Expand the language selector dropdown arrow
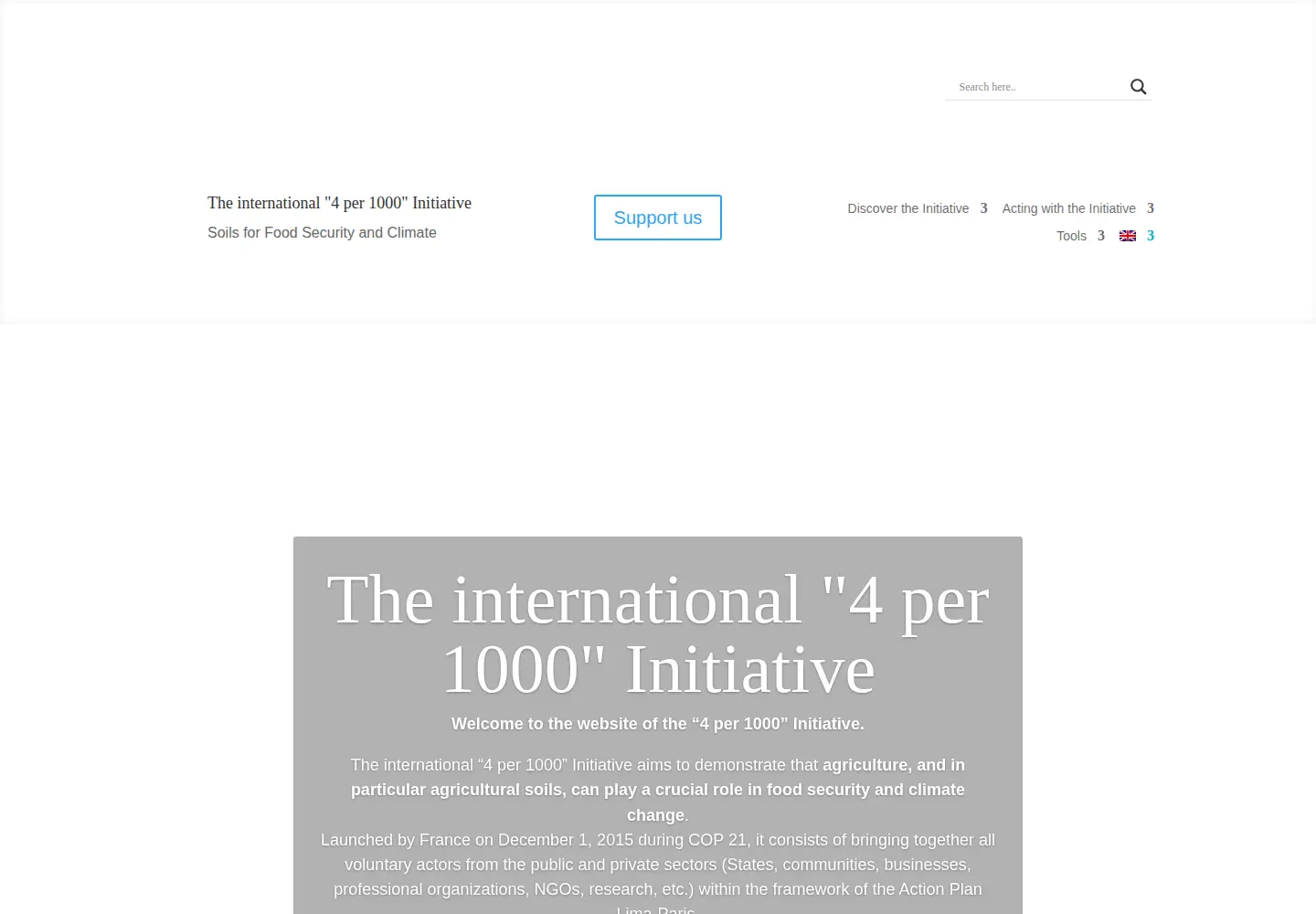 [1151, 236]
